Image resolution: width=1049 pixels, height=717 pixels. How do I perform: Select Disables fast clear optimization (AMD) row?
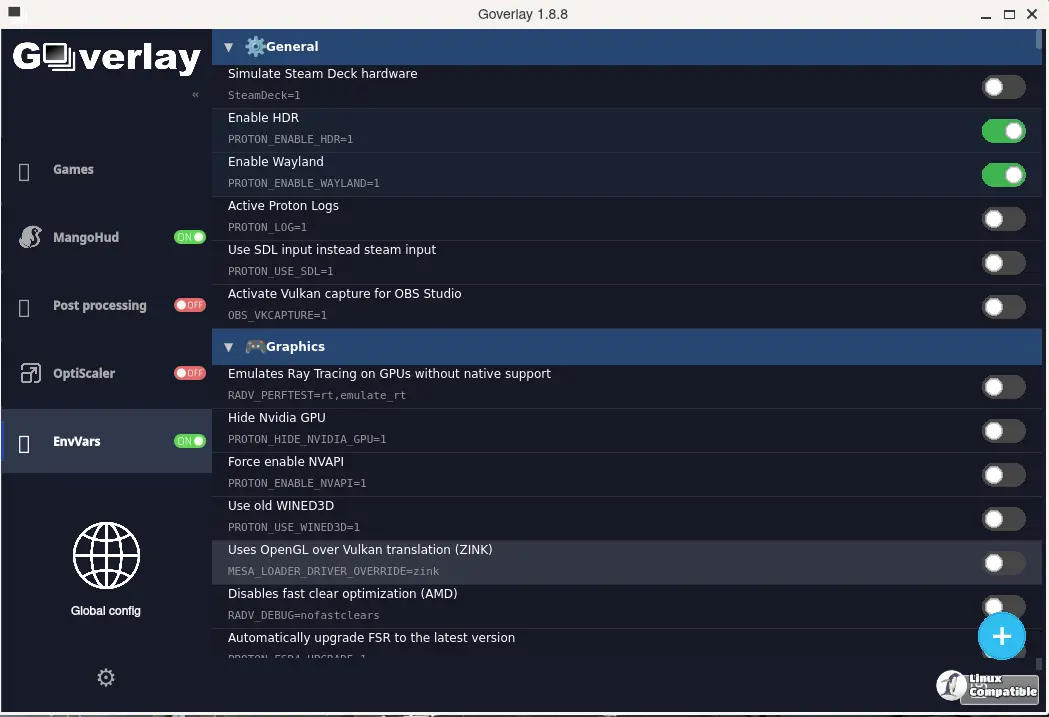tap(627, 606)
